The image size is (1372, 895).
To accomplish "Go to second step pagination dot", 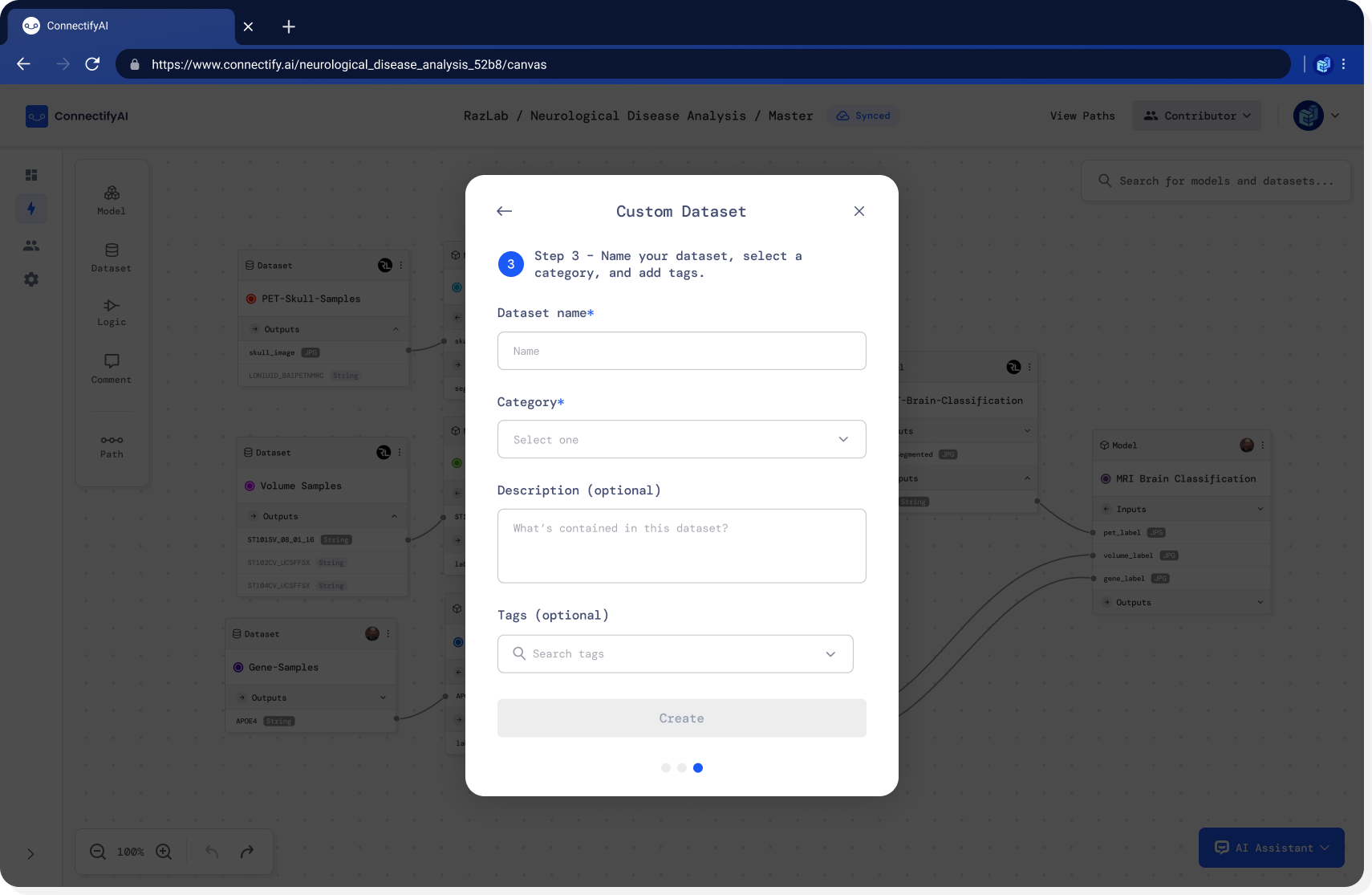I will pos(682,768).
